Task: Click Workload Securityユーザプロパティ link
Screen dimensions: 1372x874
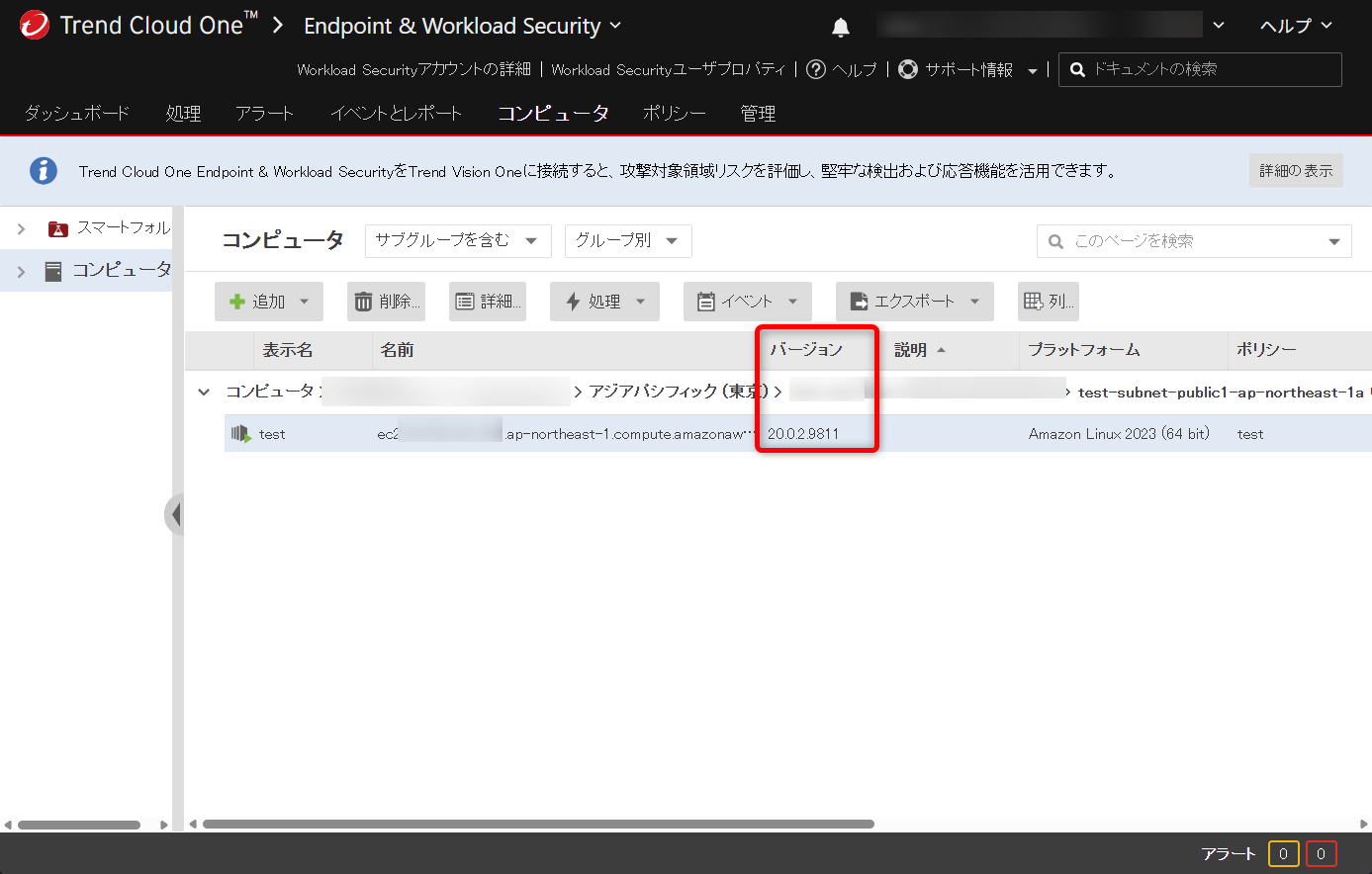Action: pyautogui.click(x=668, y=69)
